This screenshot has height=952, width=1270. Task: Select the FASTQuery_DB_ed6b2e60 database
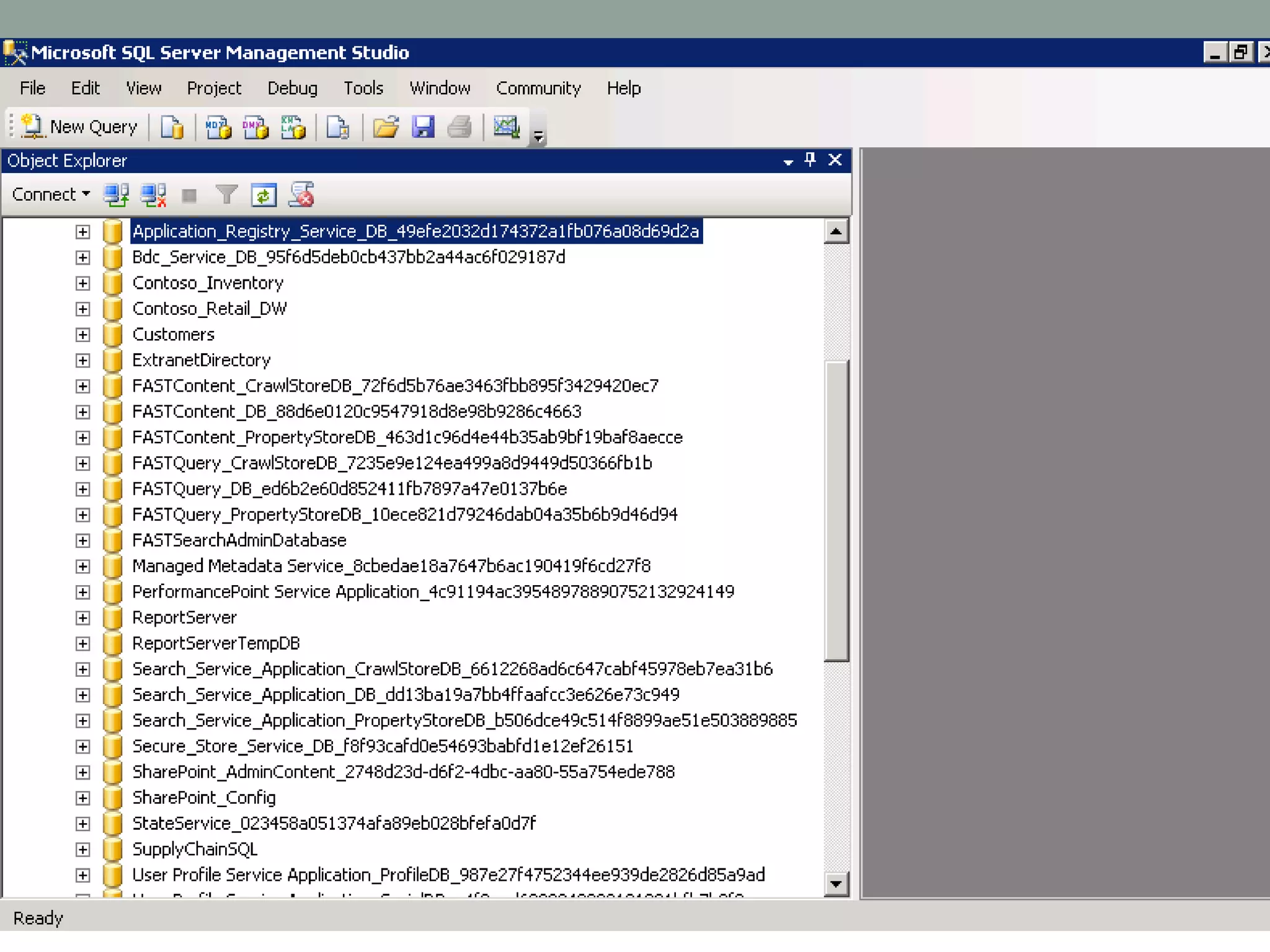click(349, 489)
